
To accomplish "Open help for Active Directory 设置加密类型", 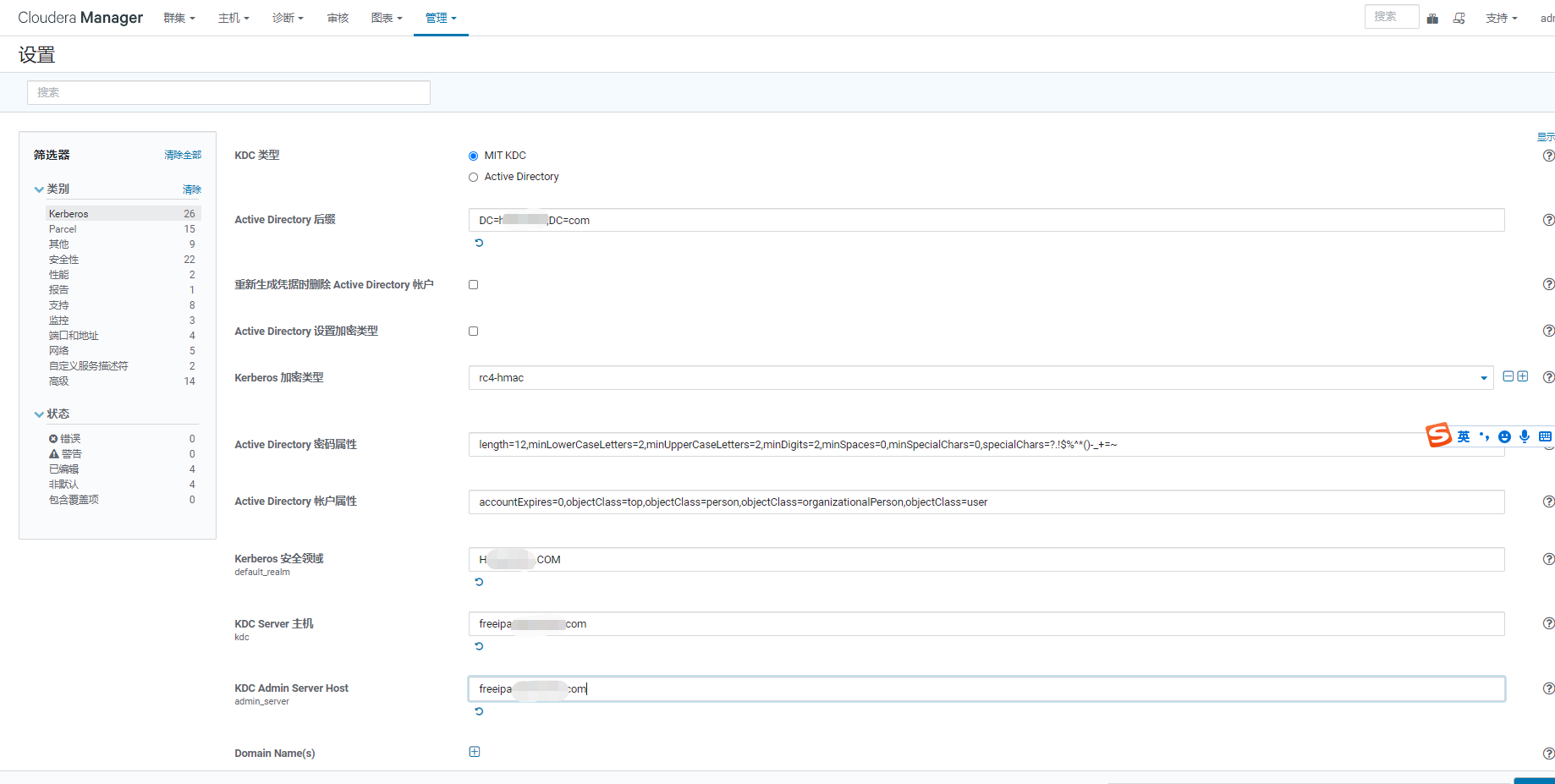I will coord(1548,331).
